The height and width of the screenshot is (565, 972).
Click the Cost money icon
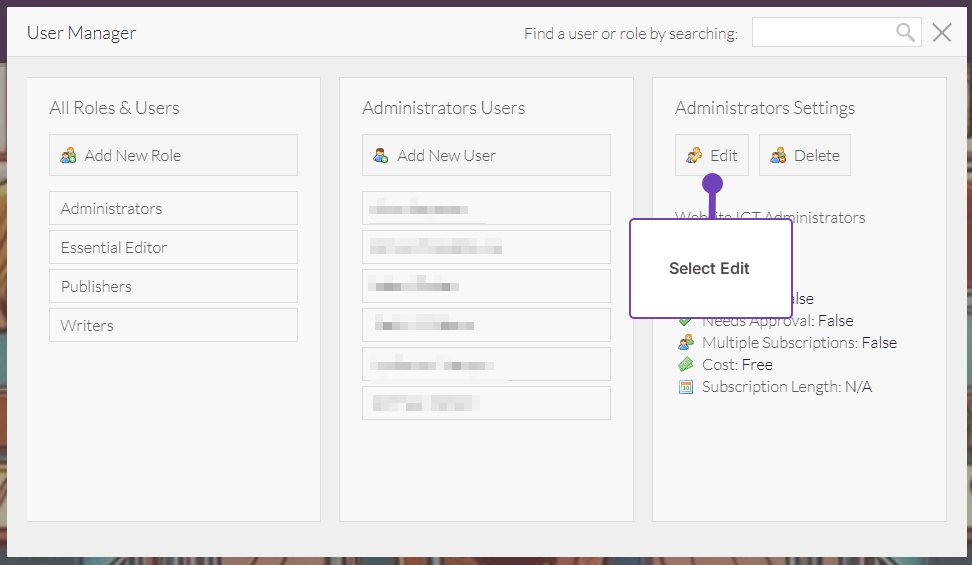[686, 364]
